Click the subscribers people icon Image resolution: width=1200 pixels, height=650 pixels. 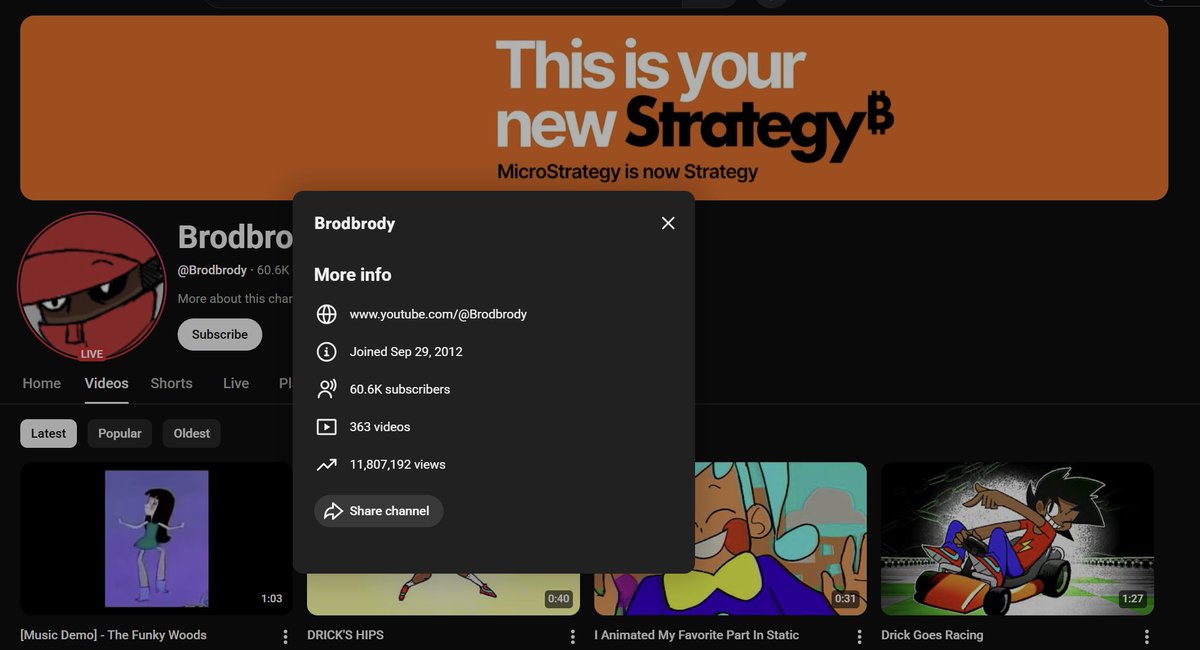(x=326, y=389)
